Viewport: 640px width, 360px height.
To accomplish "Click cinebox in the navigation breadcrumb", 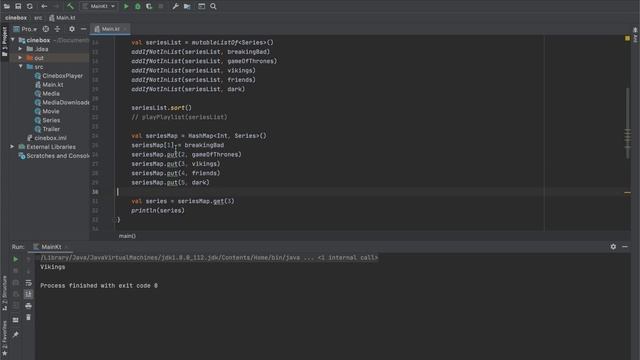I will [x=16, y=18].
